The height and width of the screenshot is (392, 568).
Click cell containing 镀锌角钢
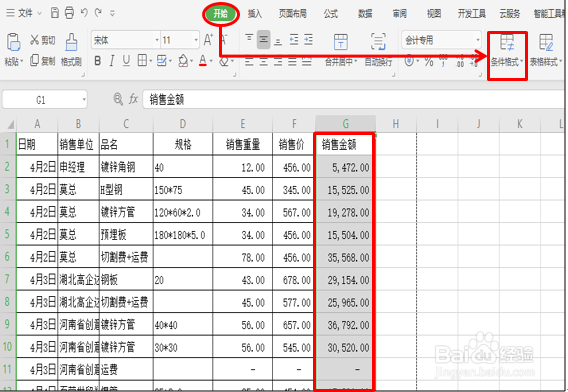(x=126, y=167)
